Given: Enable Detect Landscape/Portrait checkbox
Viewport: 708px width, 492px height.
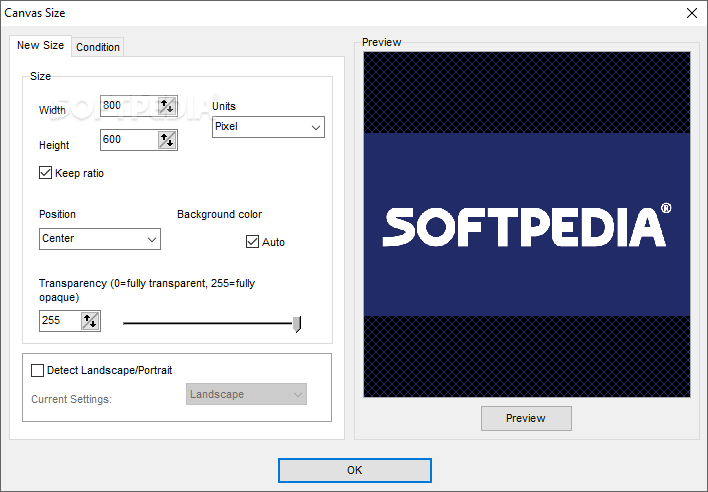Looking at the screenshot, I should (37, 371).
